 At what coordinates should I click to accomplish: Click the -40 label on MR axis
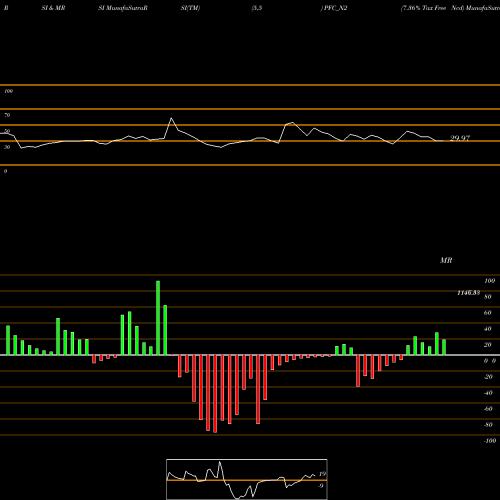(488, 393)
